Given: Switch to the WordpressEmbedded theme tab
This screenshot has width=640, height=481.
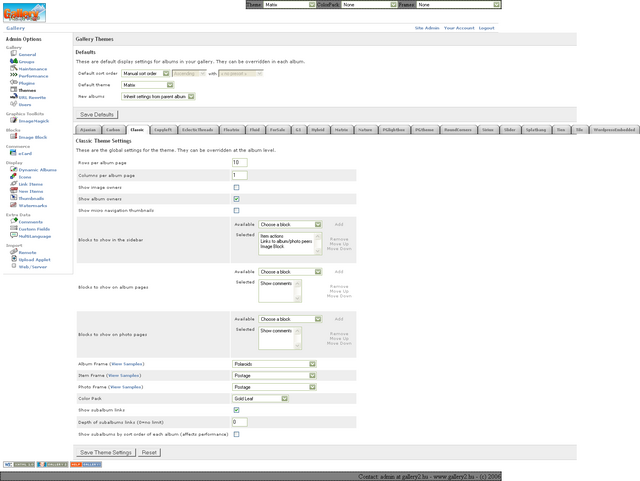Looking at the screenshot, I should click(613, 130).
